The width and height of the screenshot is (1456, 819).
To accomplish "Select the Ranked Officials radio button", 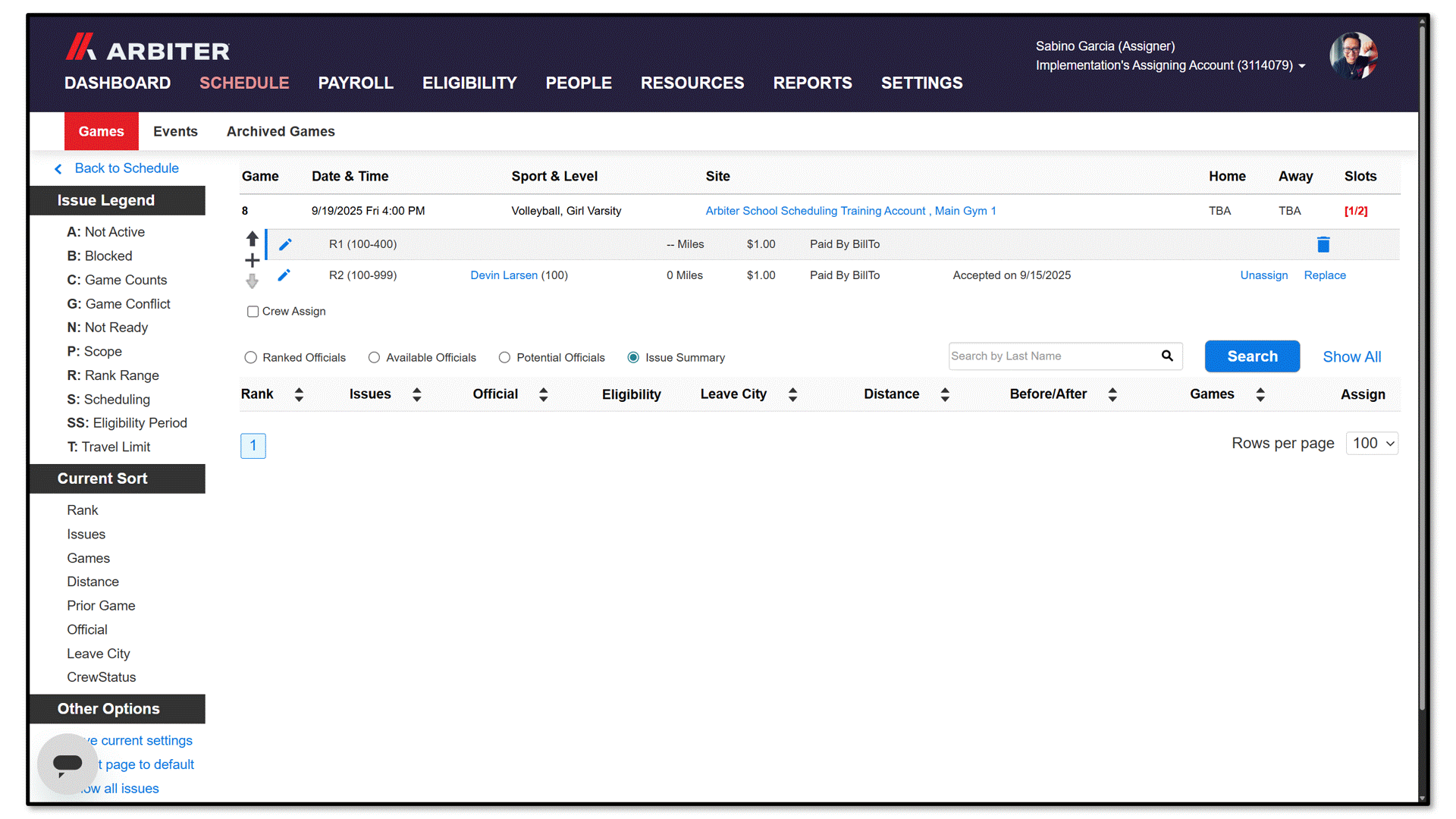I will 251,357.
